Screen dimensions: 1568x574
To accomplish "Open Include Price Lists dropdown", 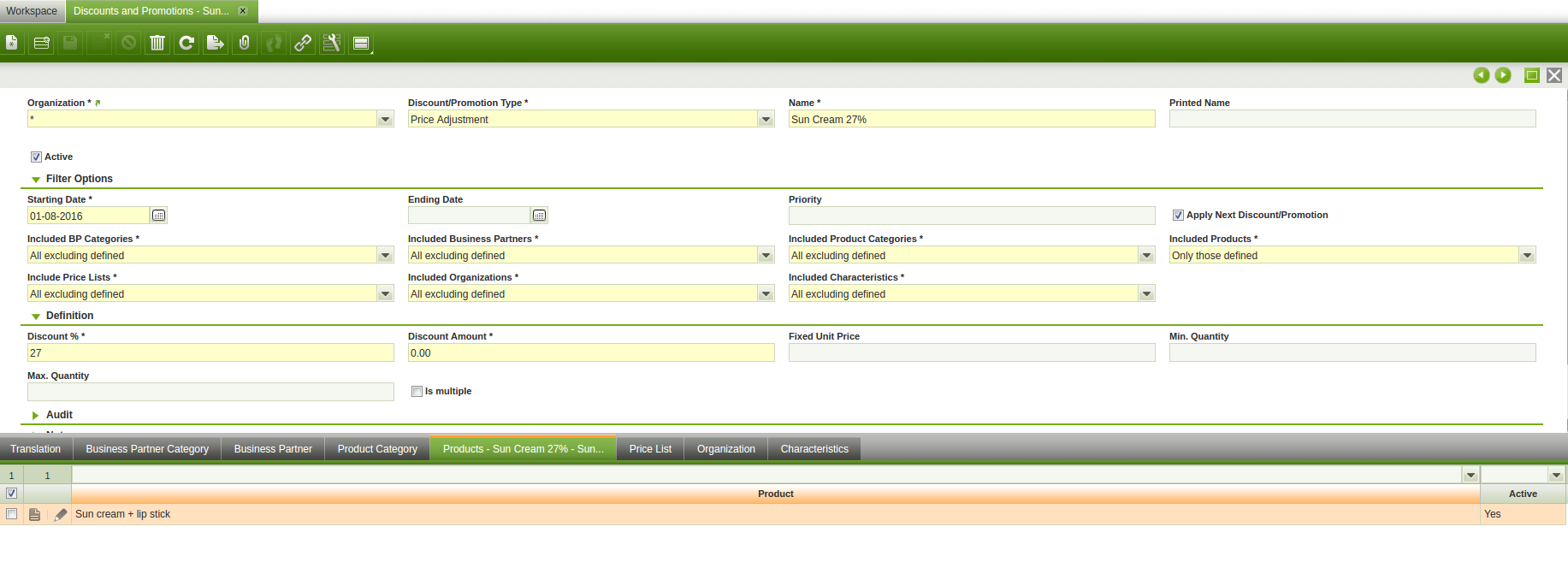I will click(x=386, y=293).
